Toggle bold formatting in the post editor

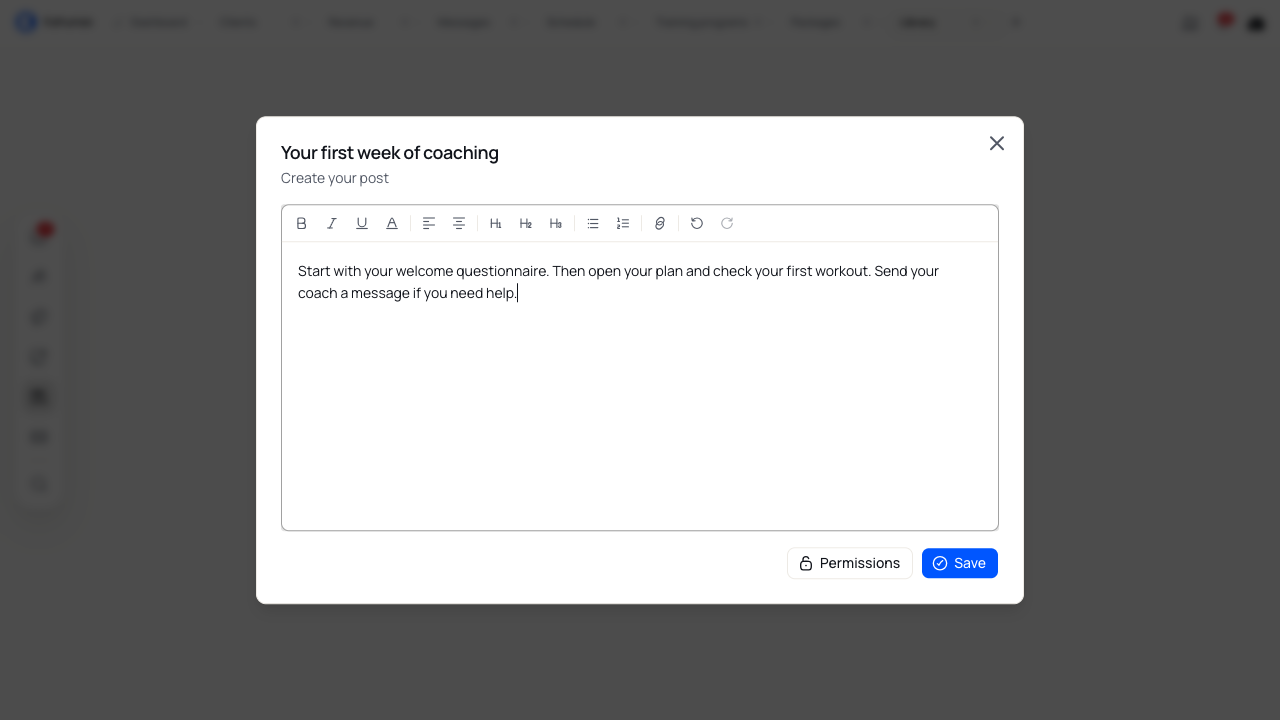click(302, 223)
